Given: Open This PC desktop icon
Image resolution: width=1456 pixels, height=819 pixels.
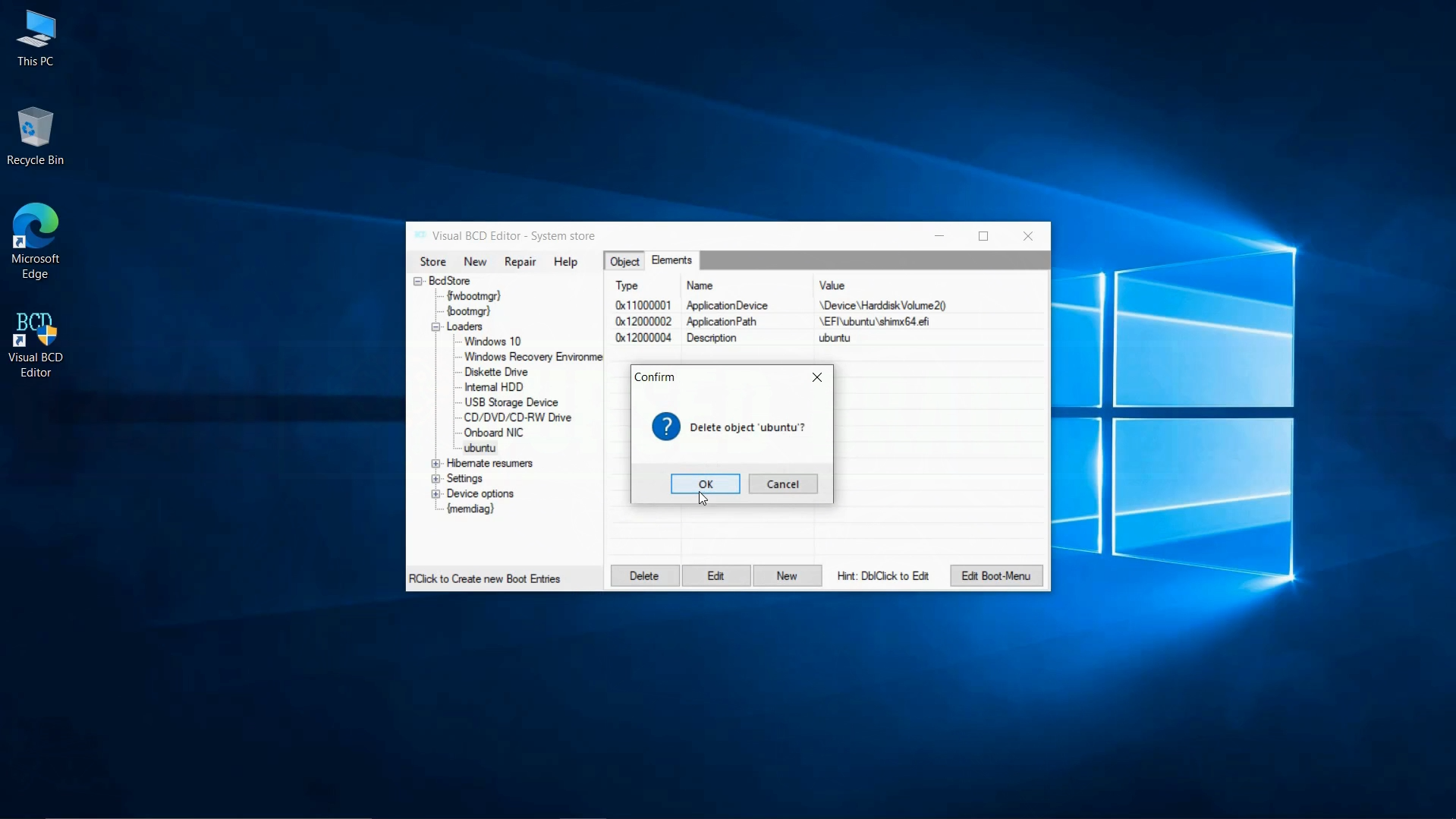Looking at the screenshot, I should [35, 38].
